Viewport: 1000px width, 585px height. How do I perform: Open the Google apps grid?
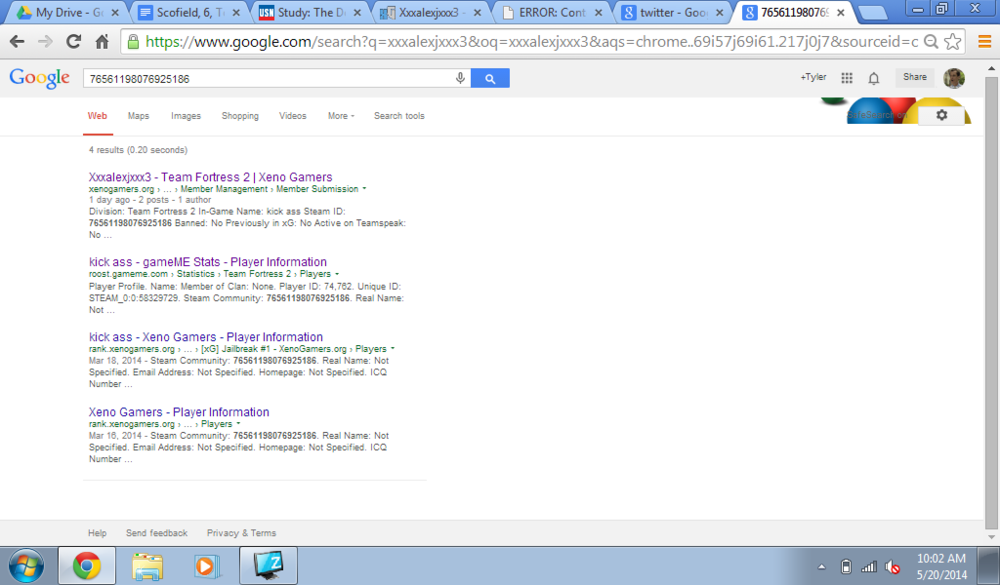point(846,78)
